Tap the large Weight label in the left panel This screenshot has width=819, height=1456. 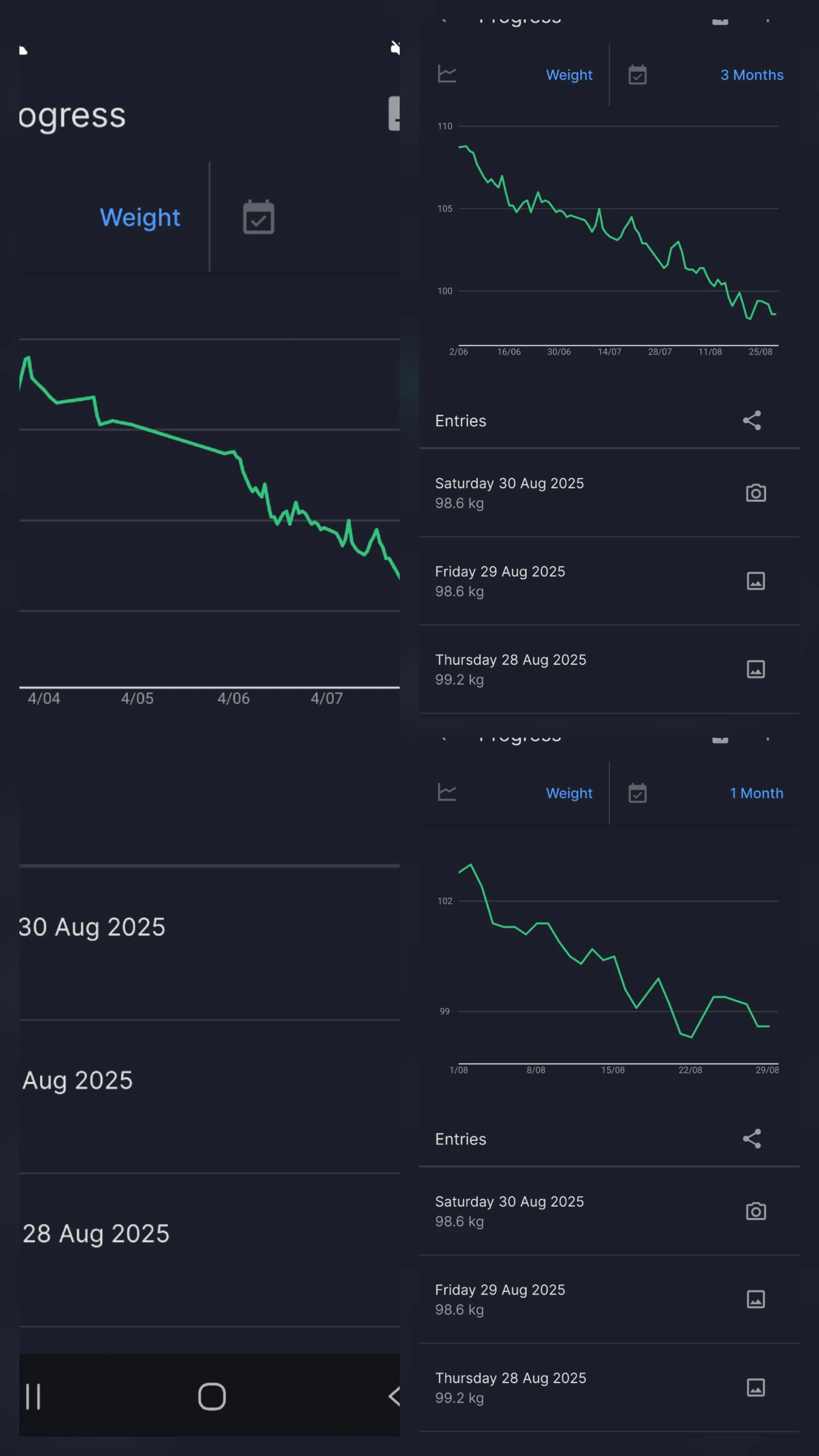click(140, 218)
